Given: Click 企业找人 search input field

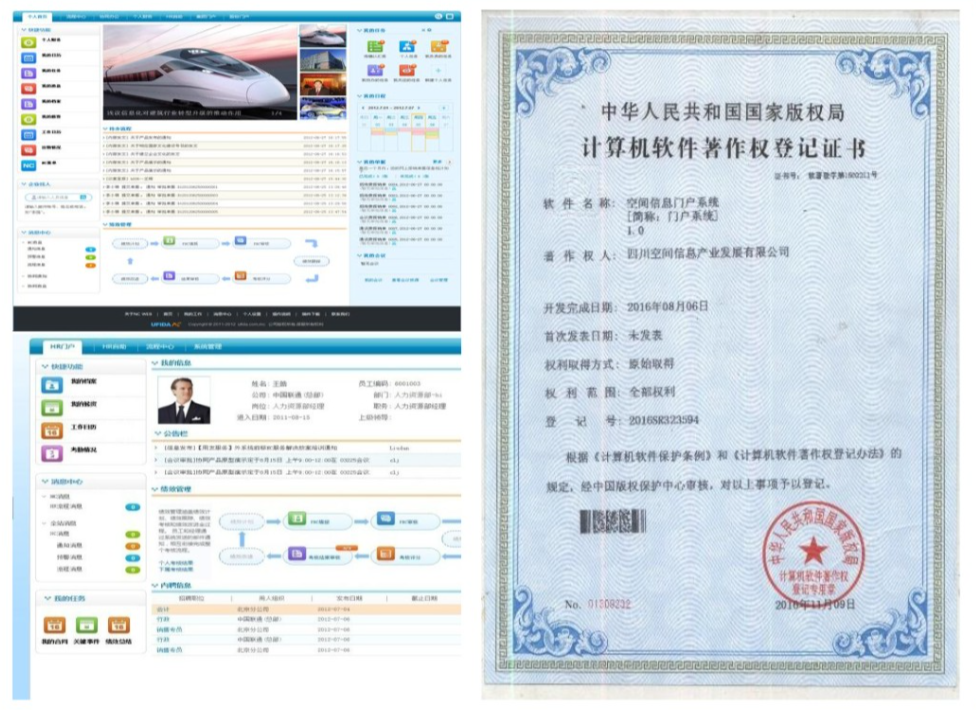Looking at the screenshot, I should pyautogui.click(x=59, y=197).
